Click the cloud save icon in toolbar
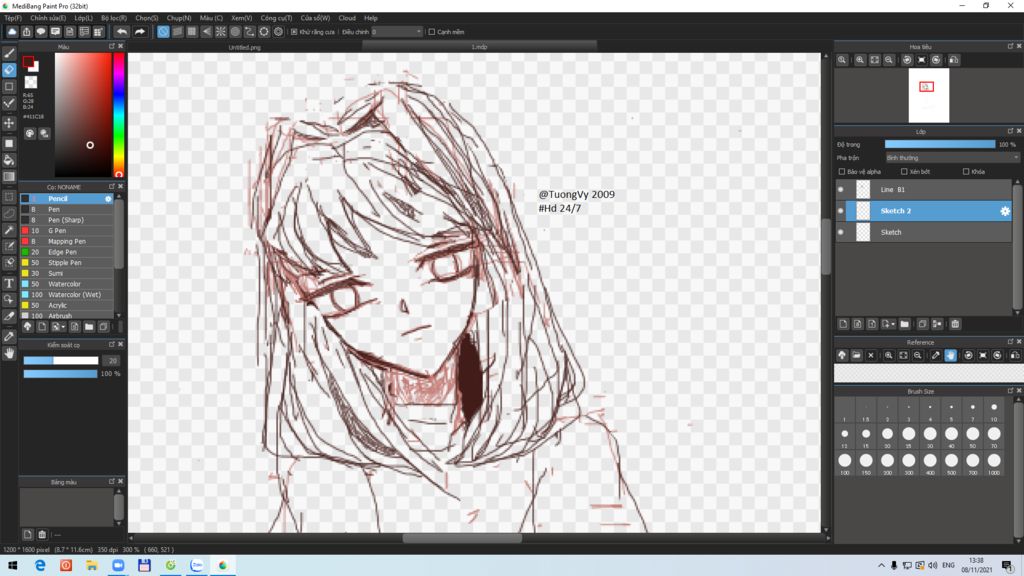The image size is (1024, 576). click(x=12, y=31)
